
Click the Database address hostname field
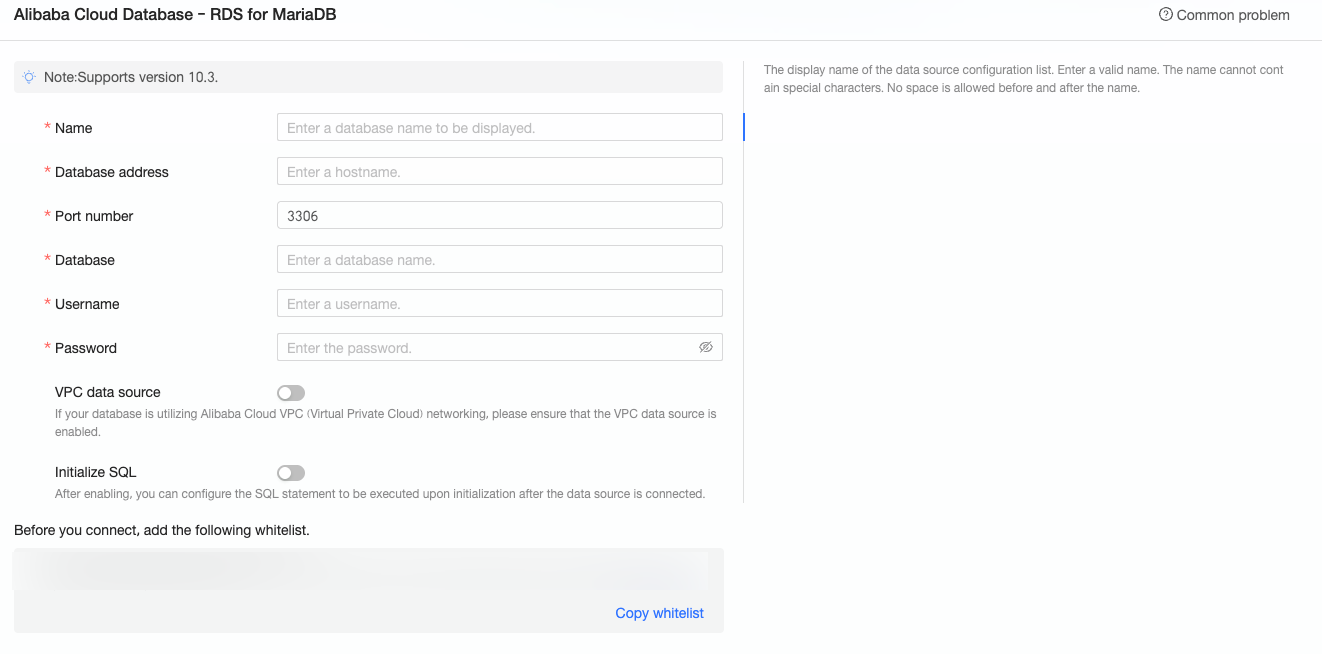click(x=499, y=172)
